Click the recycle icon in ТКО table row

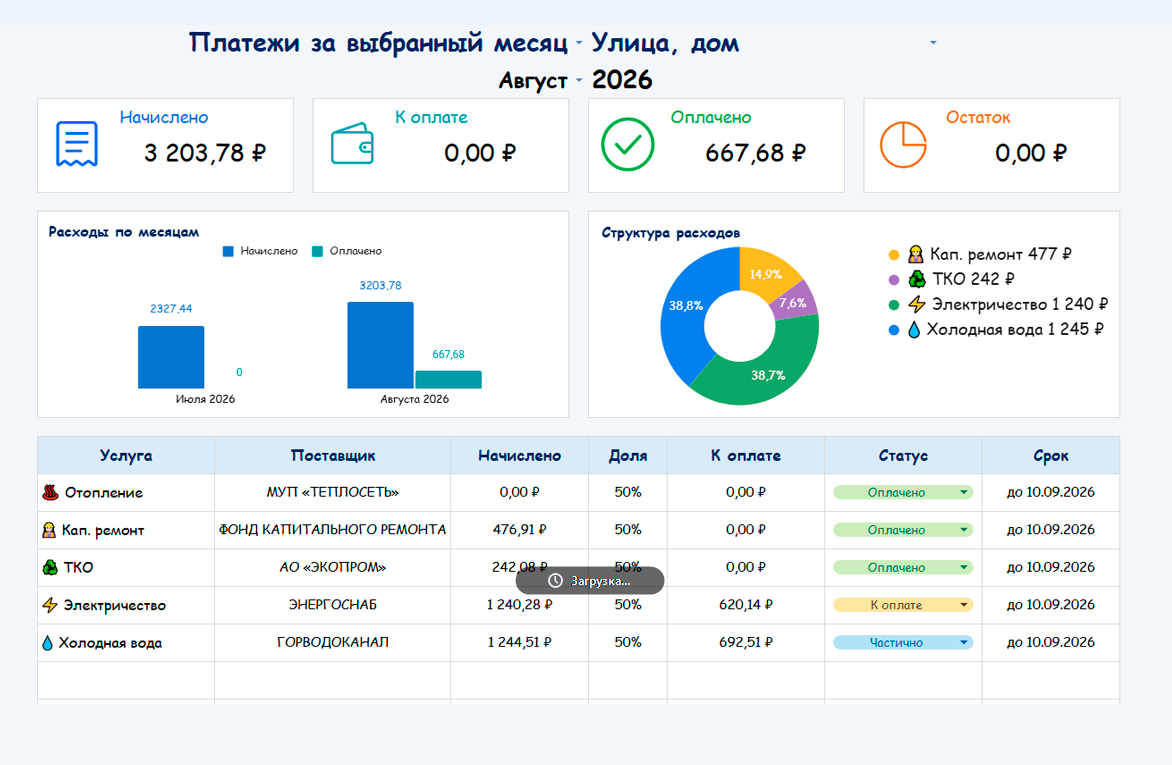tap(50, 567)
